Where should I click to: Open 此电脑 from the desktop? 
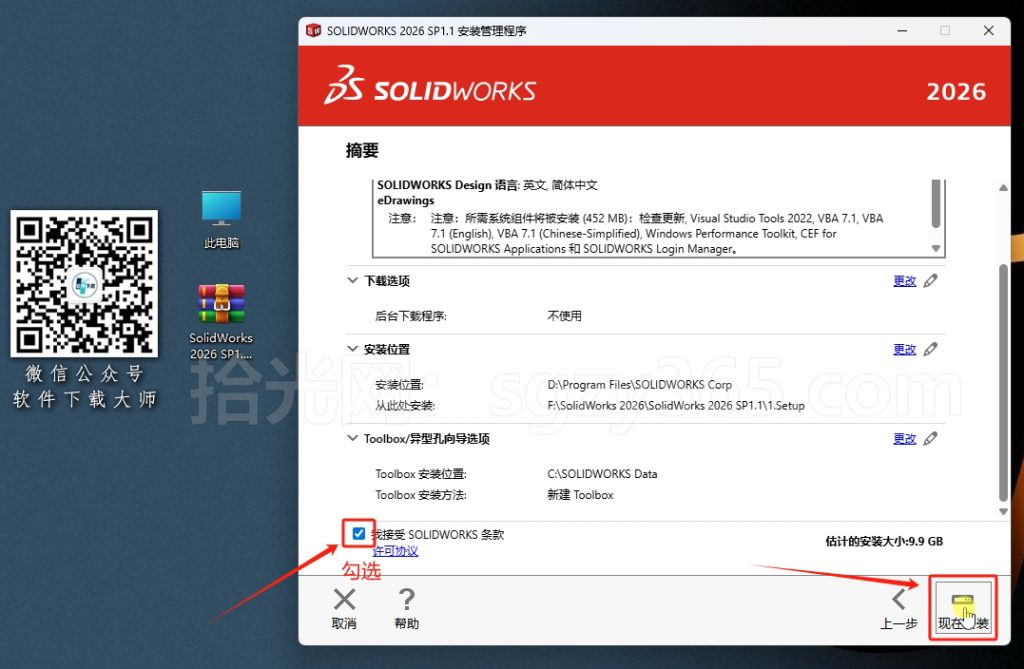[x=220, y=205]
